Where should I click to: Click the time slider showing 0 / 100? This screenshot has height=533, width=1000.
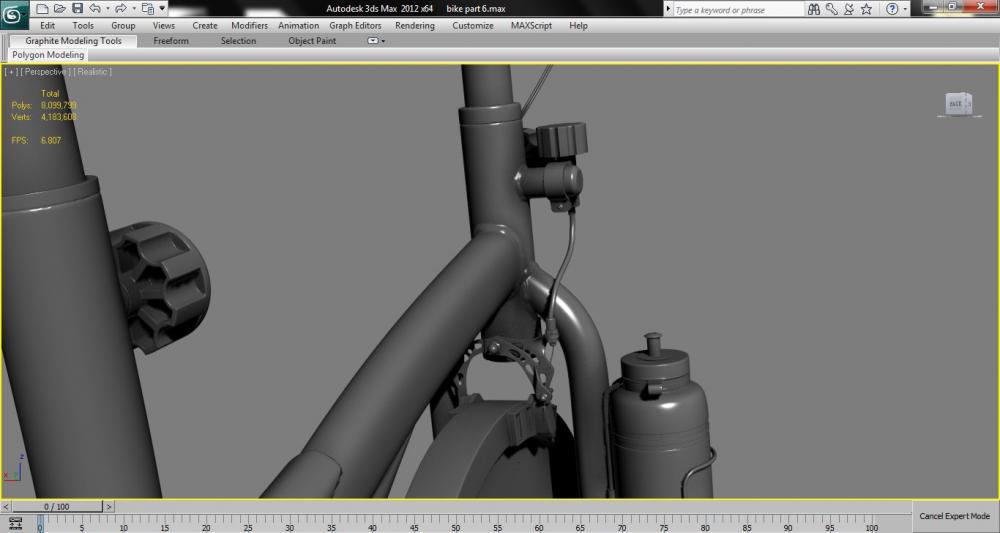pos(59,507)
